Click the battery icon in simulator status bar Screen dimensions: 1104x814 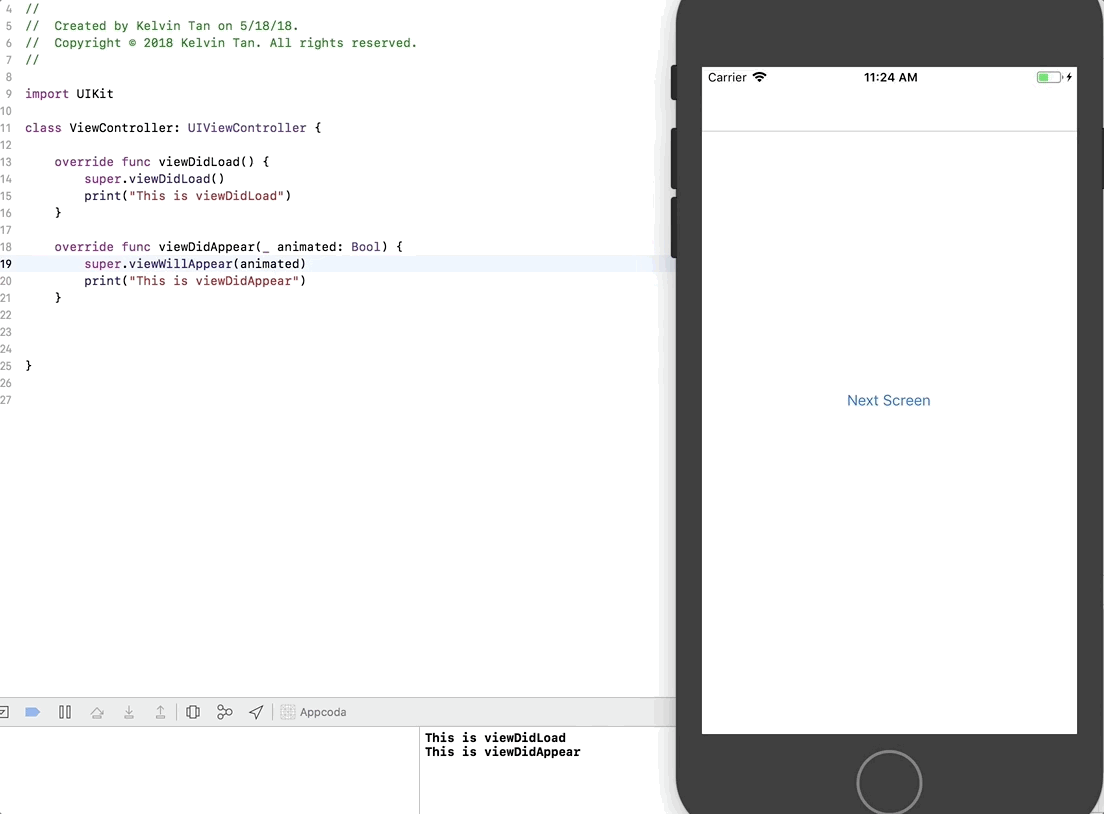(x=1049, y=77)
